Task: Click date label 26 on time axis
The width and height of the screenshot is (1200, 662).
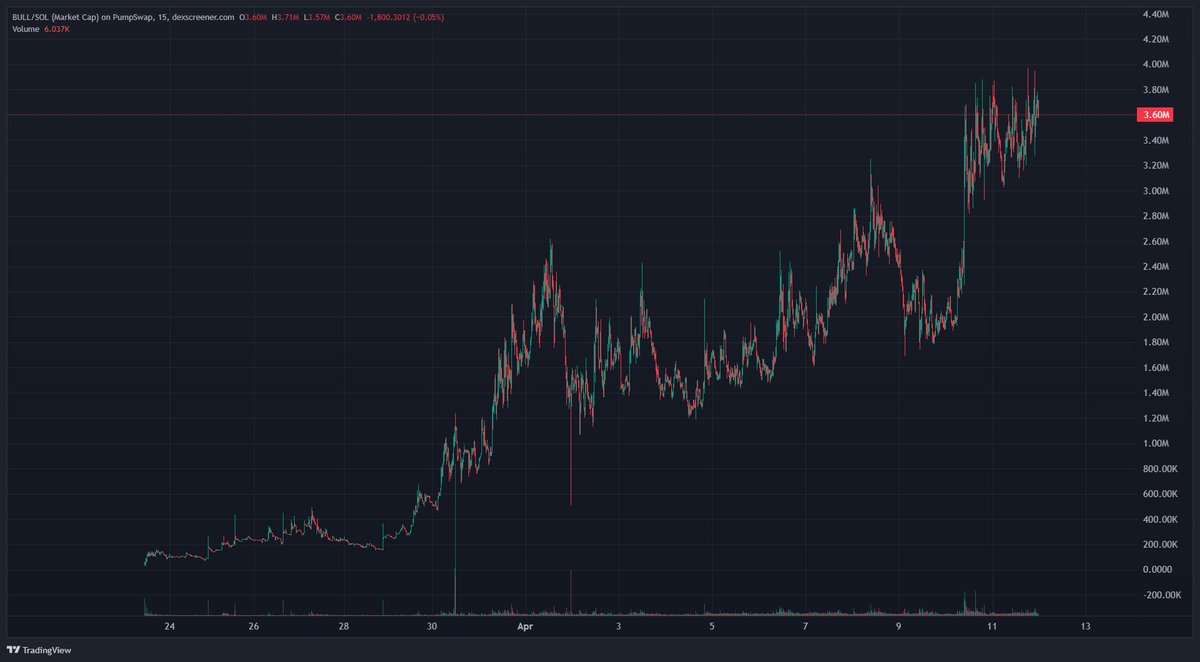Action: (254, 626)
